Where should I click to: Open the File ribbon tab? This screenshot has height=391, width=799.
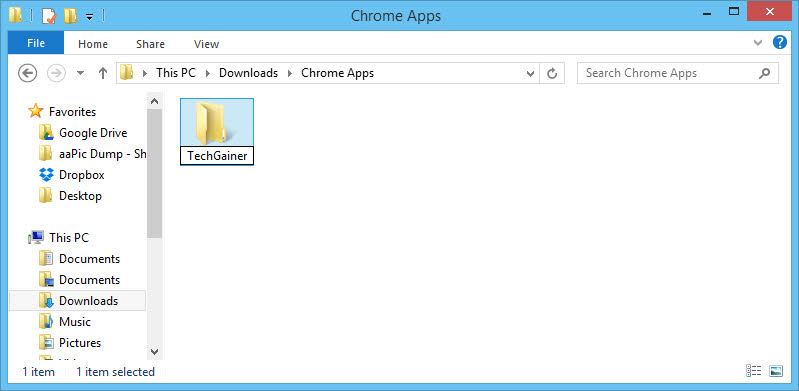(36, 43)
